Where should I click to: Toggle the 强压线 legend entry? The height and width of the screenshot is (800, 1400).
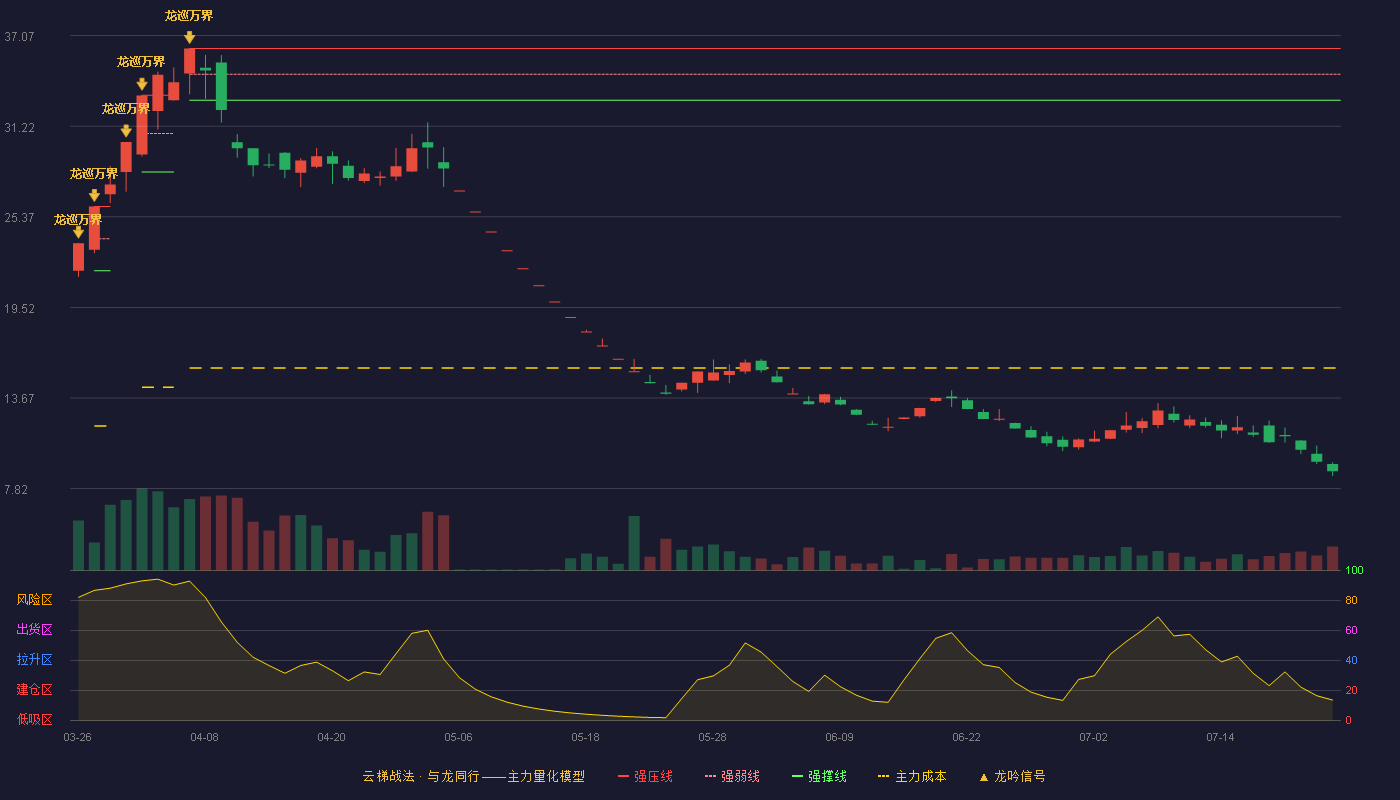click(645, 776)
